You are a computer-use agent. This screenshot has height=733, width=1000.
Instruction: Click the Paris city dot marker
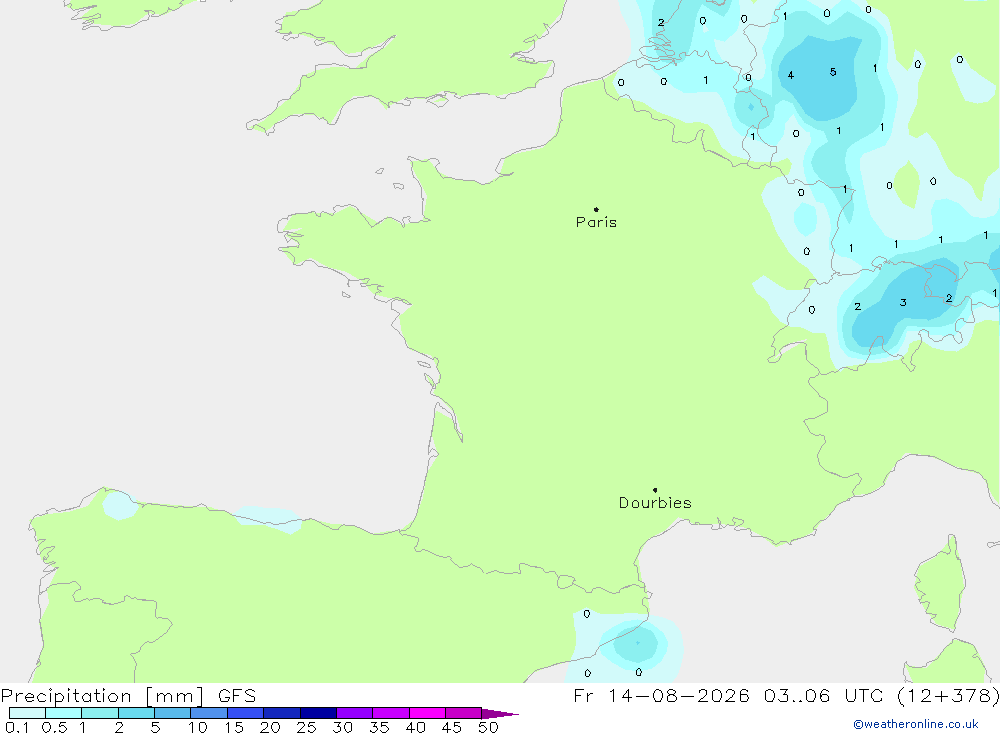pyautogui.click(x=596, y=209)
